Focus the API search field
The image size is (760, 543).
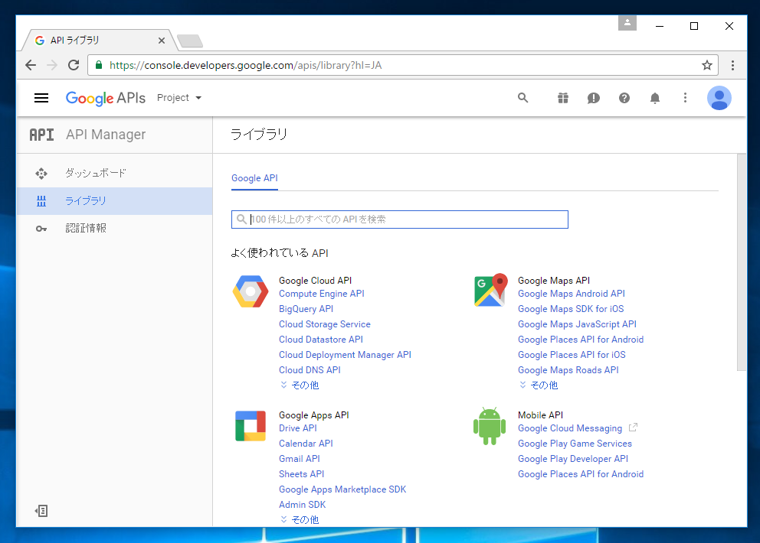[x=400, y=219]
